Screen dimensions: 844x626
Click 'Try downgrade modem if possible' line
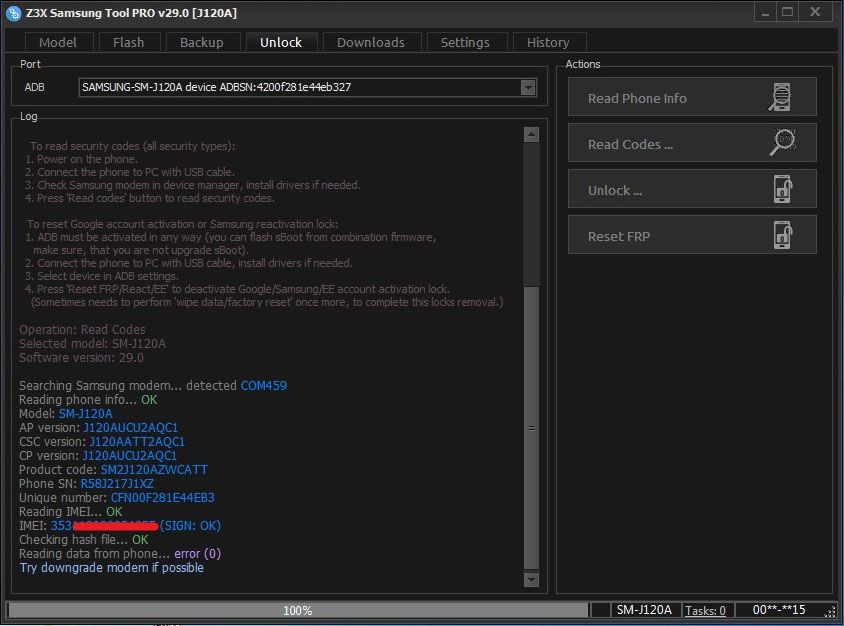111,567
